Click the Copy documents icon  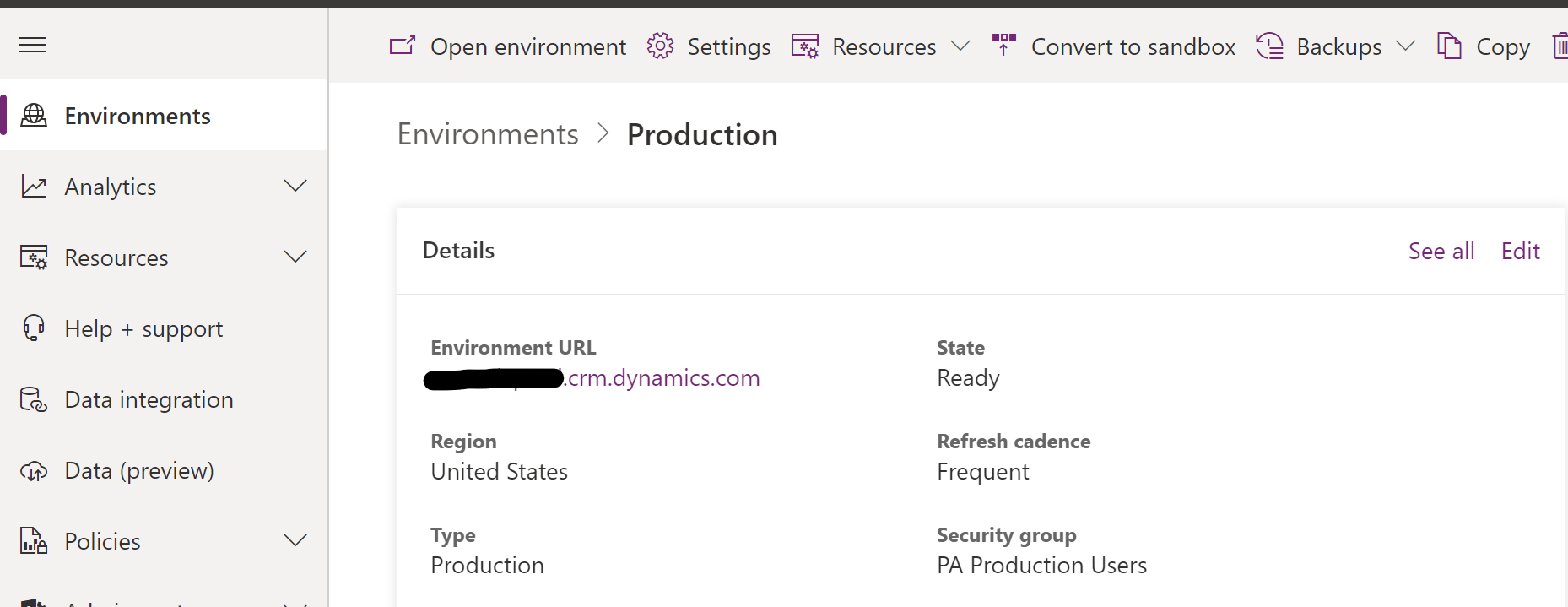pyautogui.click(x=1449, y=46)
